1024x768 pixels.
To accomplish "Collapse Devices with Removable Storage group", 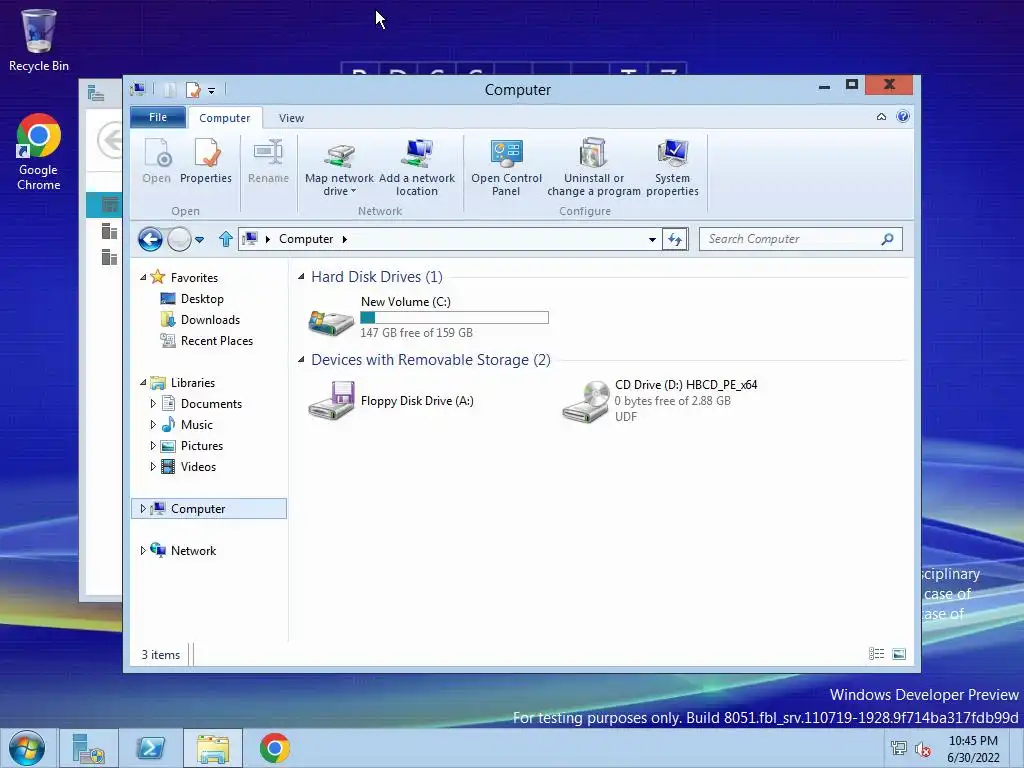I will coord(301,359).
